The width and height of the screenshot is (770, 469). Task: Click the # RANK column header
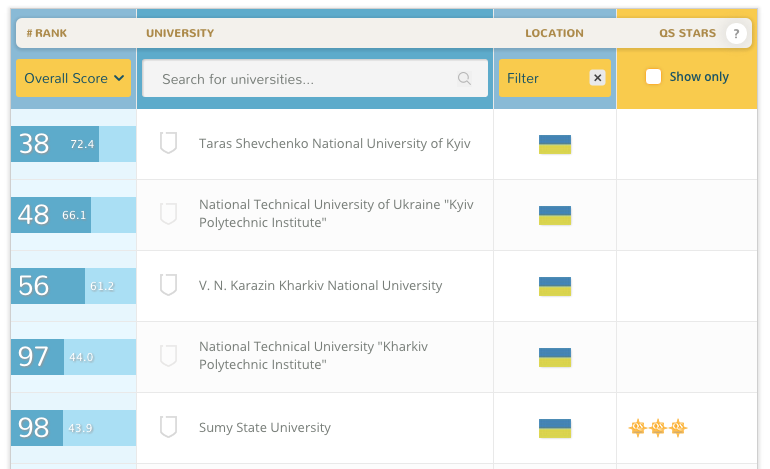coord(47,33)
